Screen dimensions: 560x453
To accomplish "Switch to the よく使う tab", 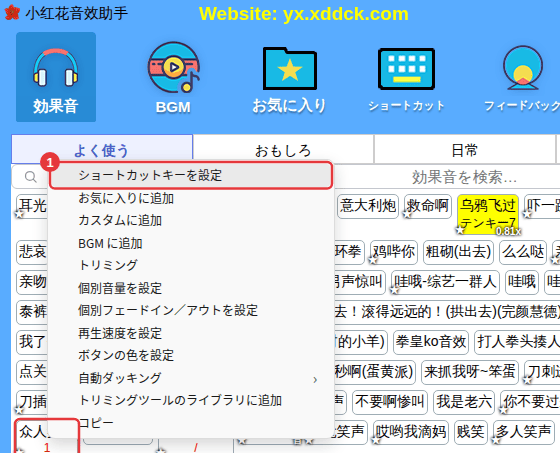I will pyautogui.click(x=102, y=150).
